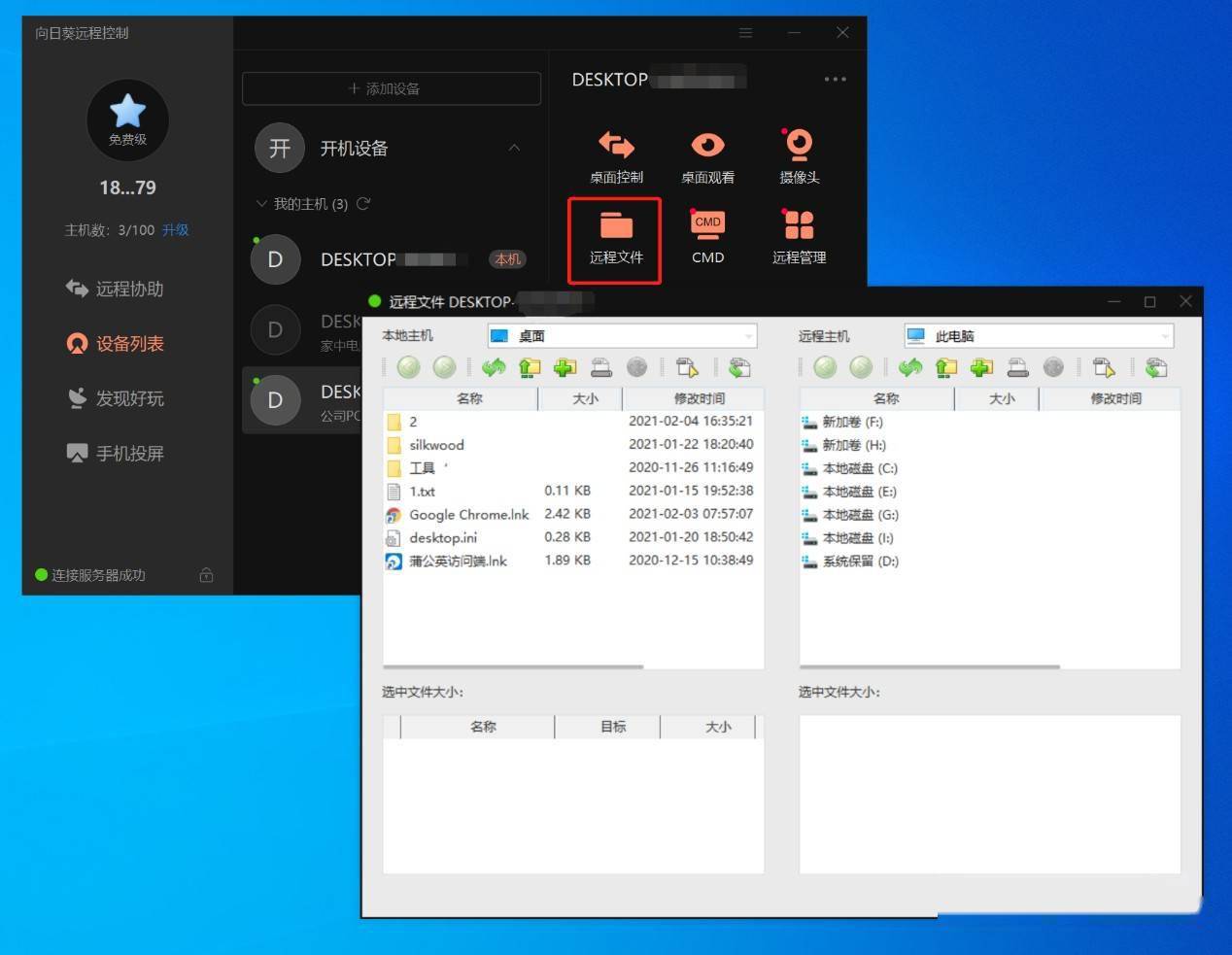Click the 升级 upgrade link
Image resolution: width=1232 pixels, height=955 pixels.
(176, 230)
